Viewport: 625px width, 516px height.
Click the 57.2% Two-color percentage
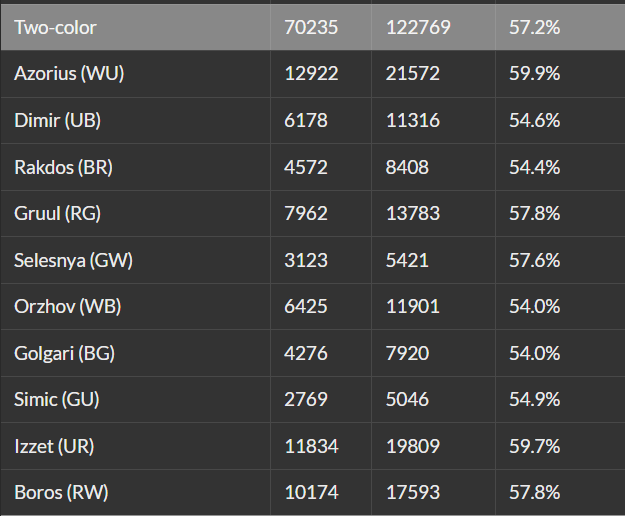tap(534, 27)
